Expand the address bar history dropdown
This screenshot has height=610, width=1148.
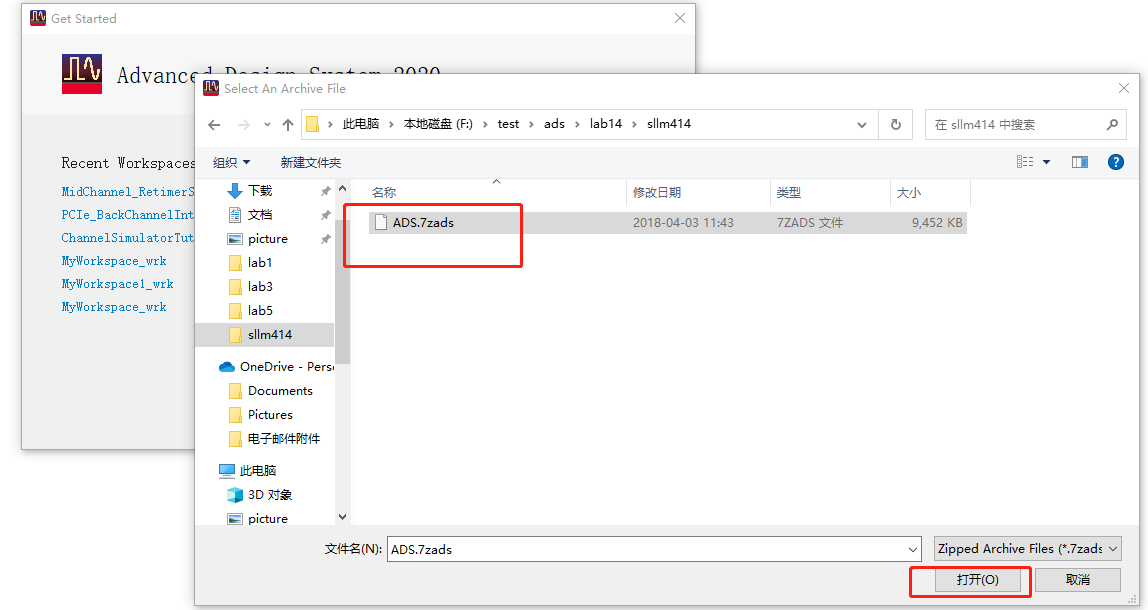tap(861, 124)
